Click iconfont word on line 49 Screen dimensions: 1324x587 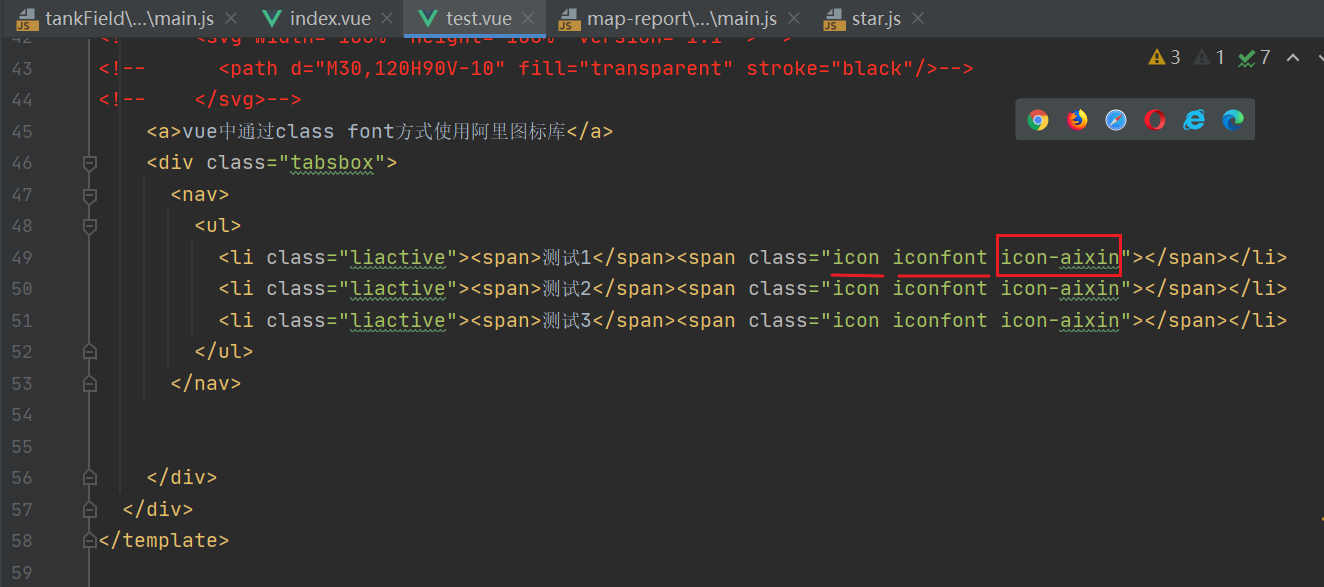(940, 258)
